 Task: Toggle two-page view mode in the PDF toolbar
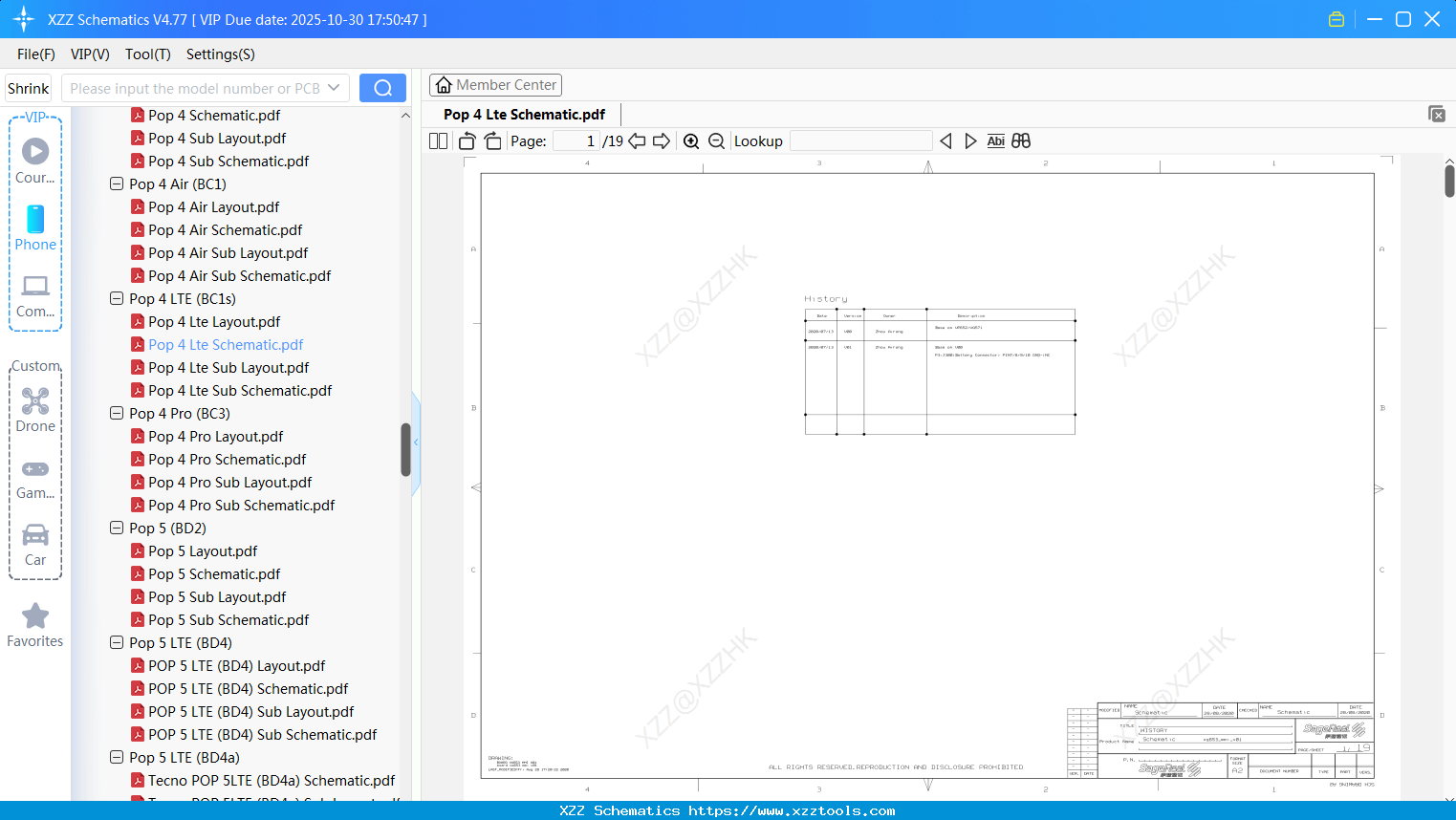pos(437,140)
